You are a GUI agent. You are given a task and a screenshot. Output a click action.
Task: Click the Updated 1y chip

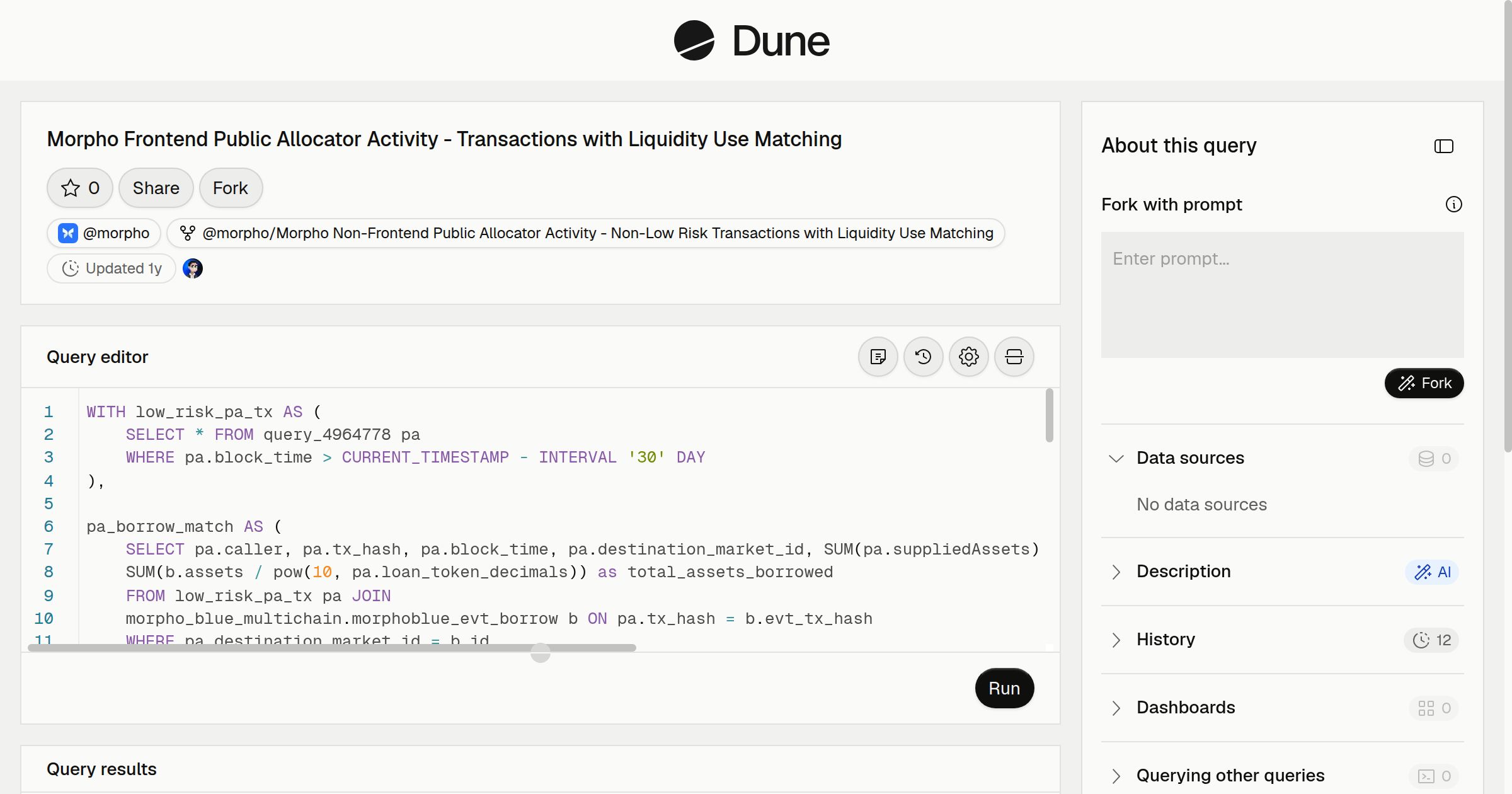112,268
